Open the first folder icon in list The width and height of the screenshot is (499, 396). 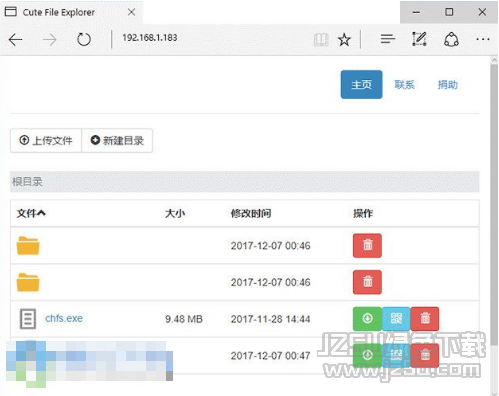click(x=28, y=246)
